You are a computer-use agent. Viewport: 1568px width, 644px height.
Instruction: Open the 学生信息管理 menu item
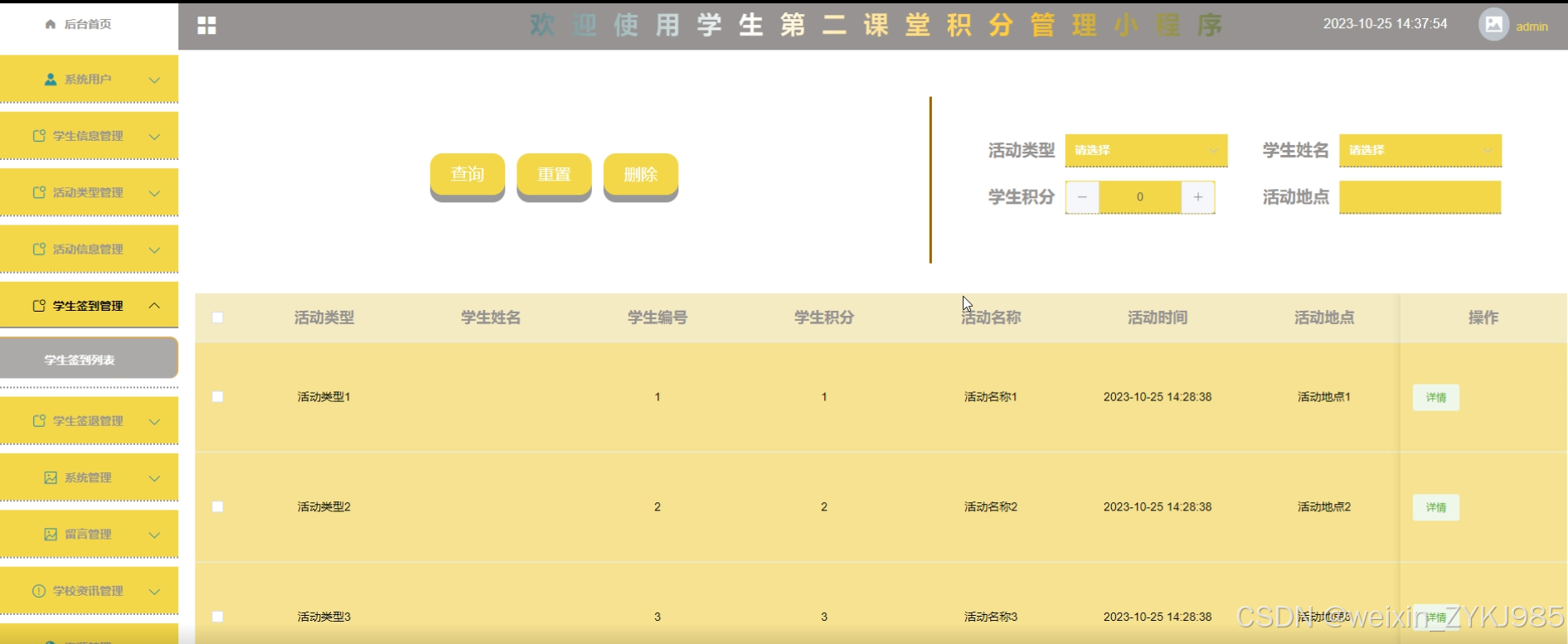pyautogui.click(x=89, y=136)
